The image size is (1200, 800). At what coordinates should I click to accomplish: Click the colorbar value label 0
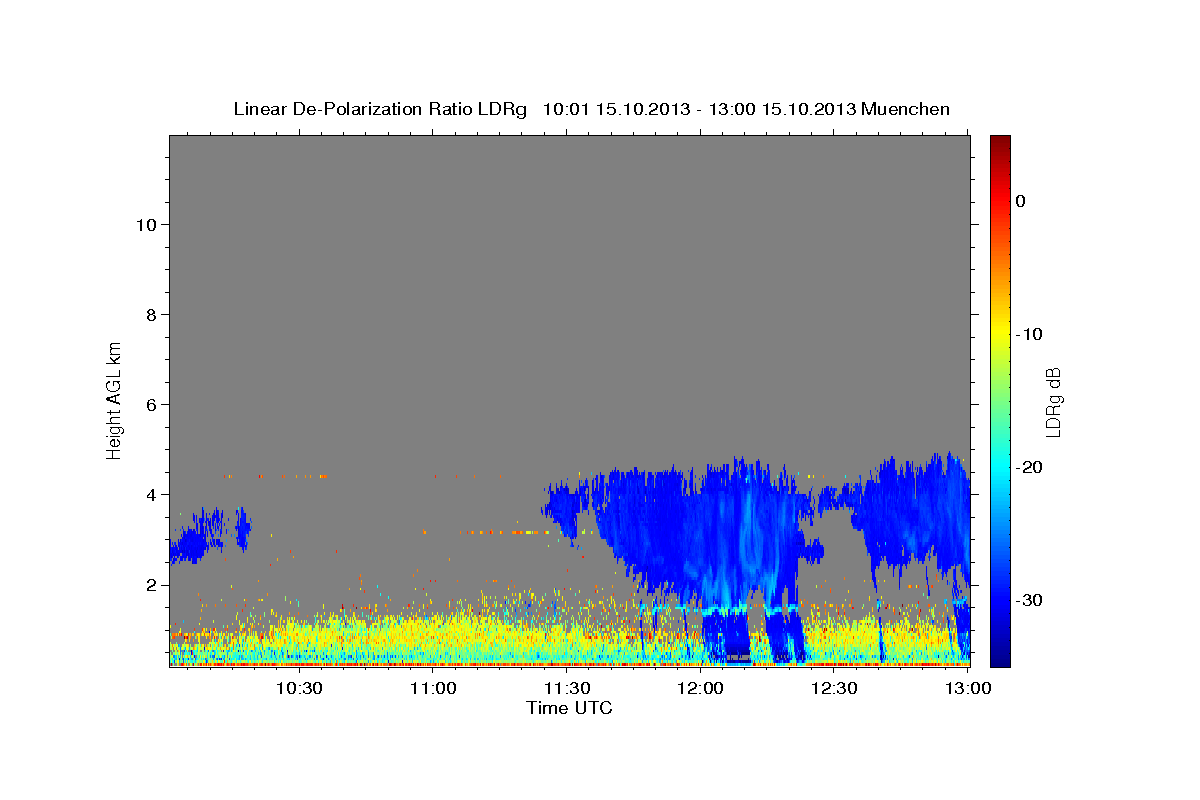click(x=1021, y=201)
